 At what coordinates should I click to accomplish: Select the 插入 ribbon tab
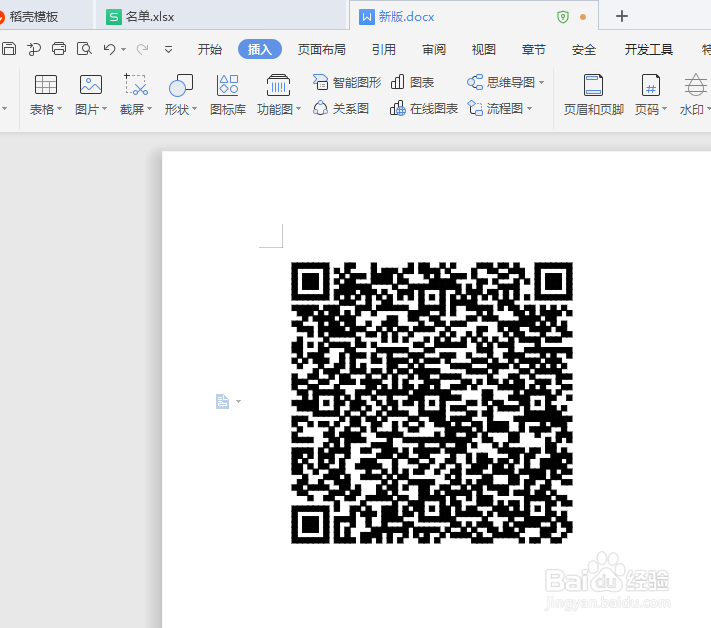click(260, 49)
